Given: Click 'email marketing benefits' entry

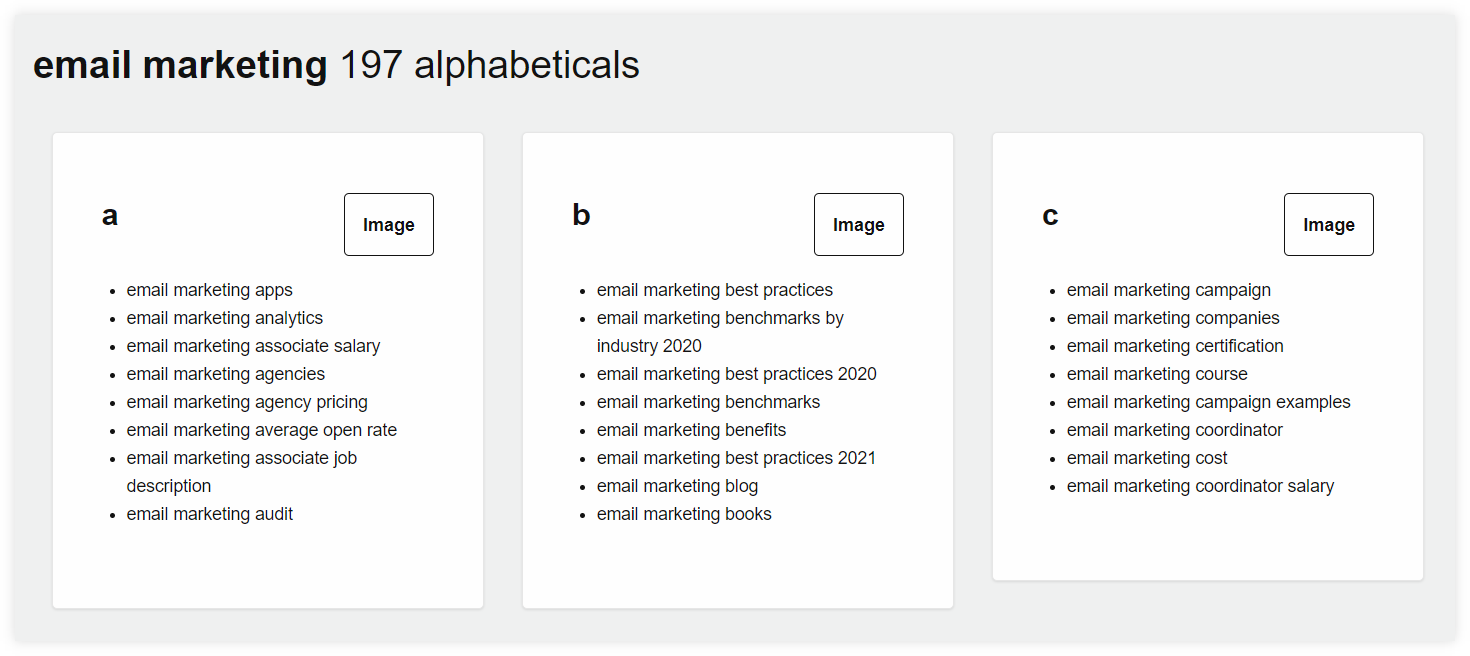Looking at the screenshot, I should click(x=692, y=430).
